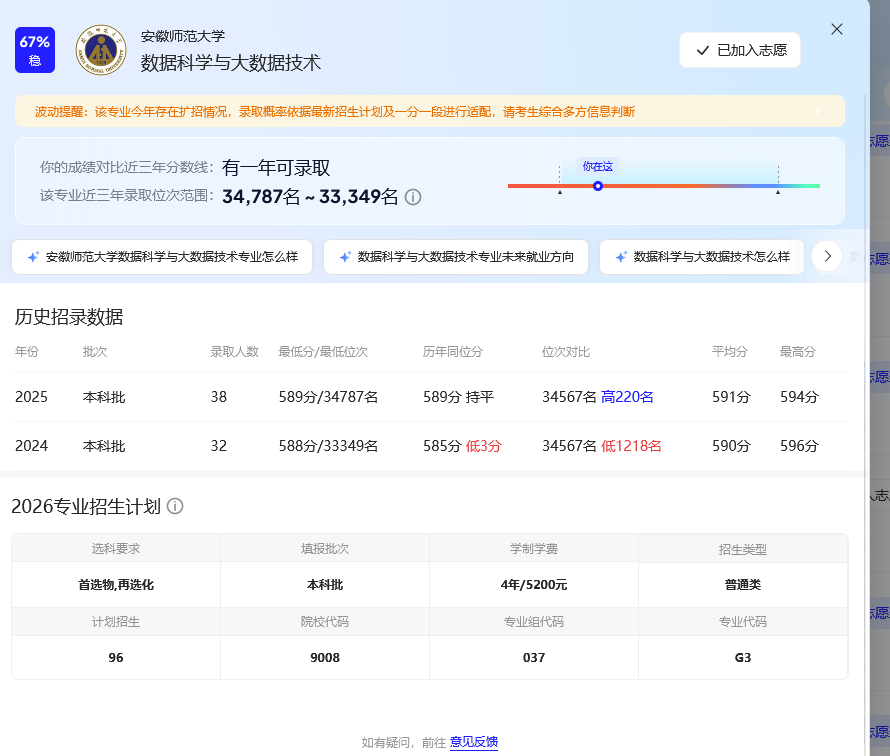Click 录取人数 value 38
Image resolution: width=890 pixels, height=756 pixels.
219,397
